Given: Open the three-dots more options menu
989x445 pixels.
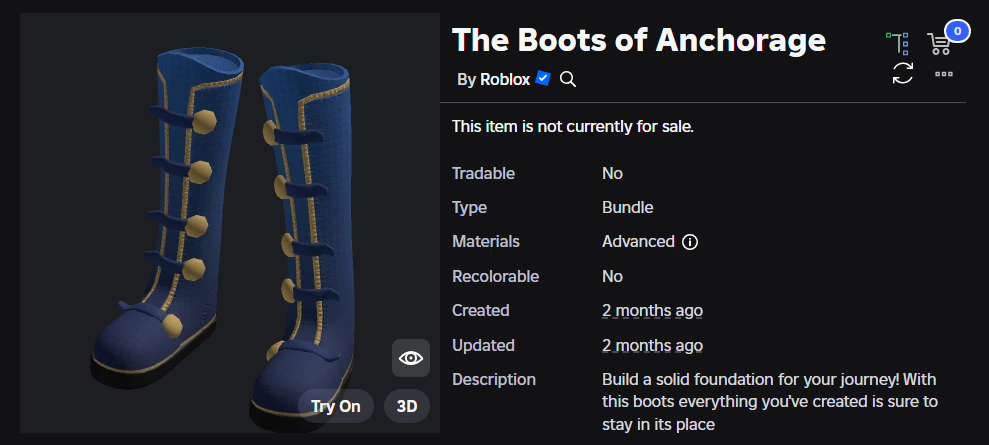Looking at the screenshot, I should 944,74.
